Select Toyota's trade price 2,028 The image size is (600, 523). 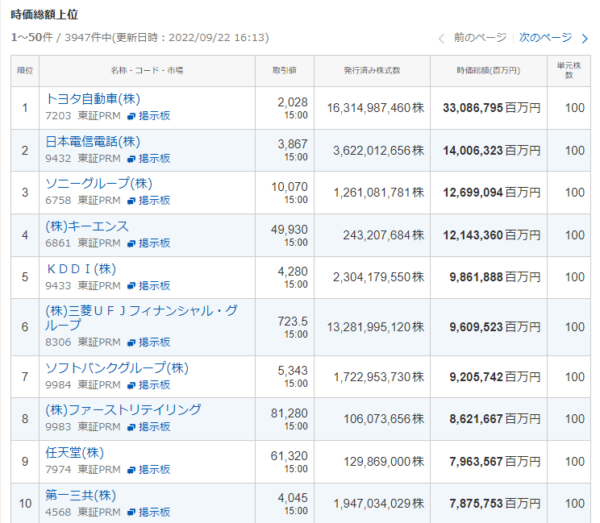tap(293, 102)
